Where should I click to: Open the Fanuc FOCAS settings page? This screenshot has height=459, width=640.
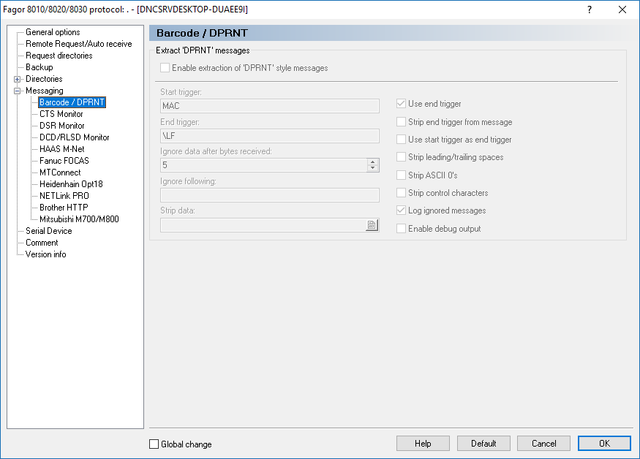click(x=64, y=161)
